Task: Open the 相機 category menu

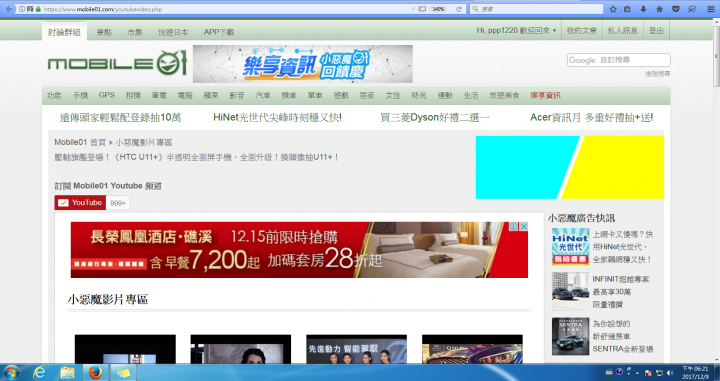Action: tap(133, 95)
